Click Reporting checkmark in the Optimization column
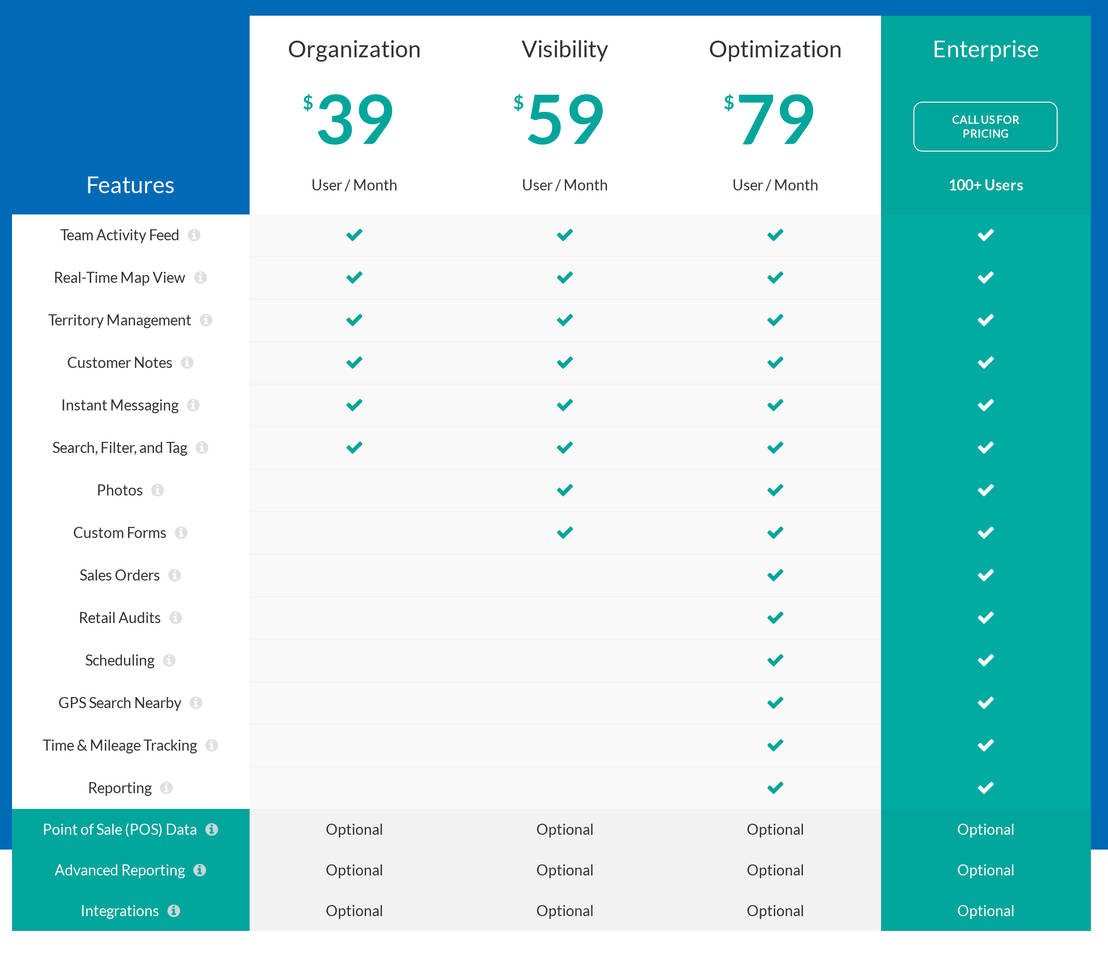Viewport: 1108px width, 954px height. click(x=775, y=787)
